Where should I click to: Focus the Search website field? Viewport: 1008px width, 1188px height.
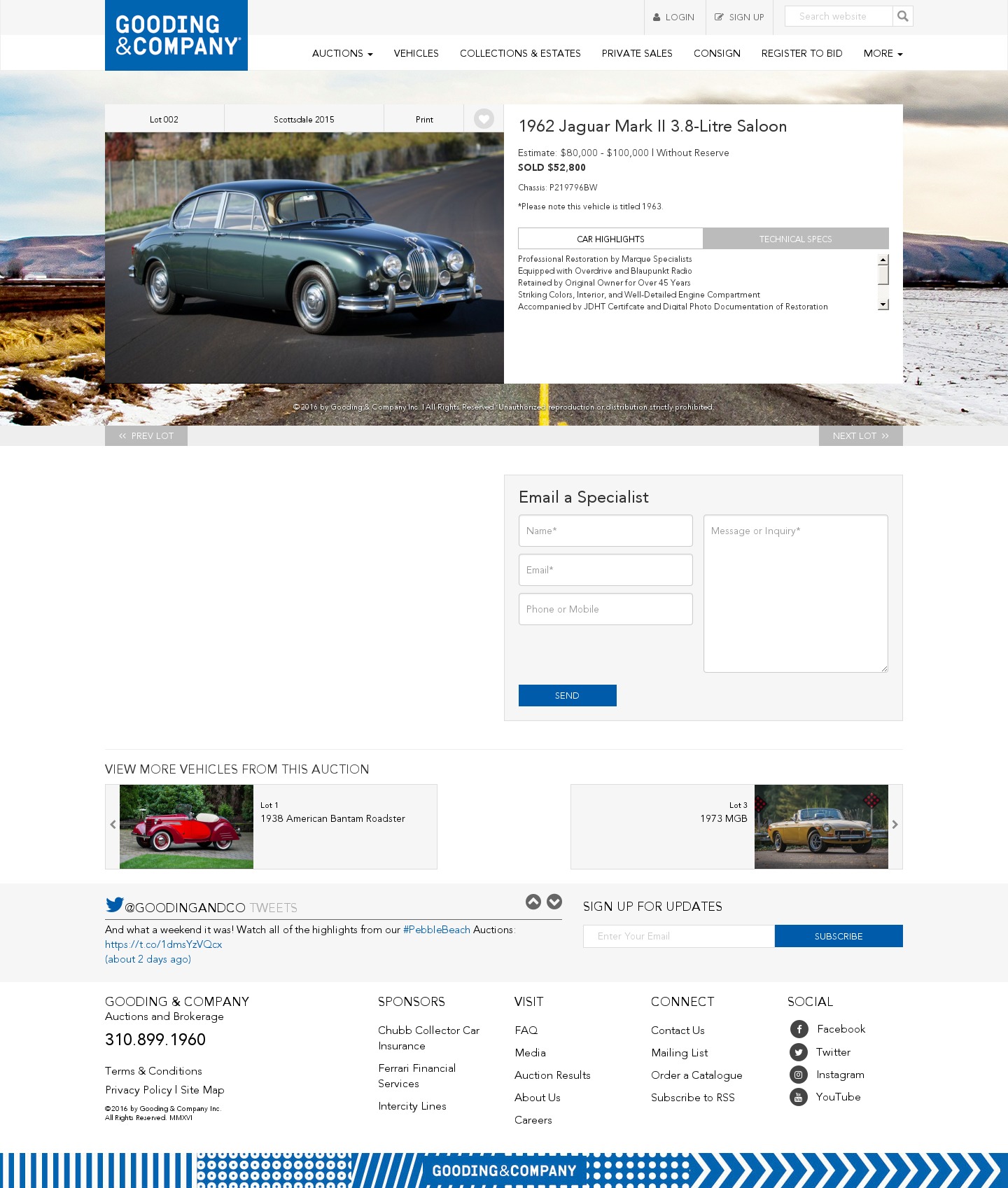(x=839, y=16)
